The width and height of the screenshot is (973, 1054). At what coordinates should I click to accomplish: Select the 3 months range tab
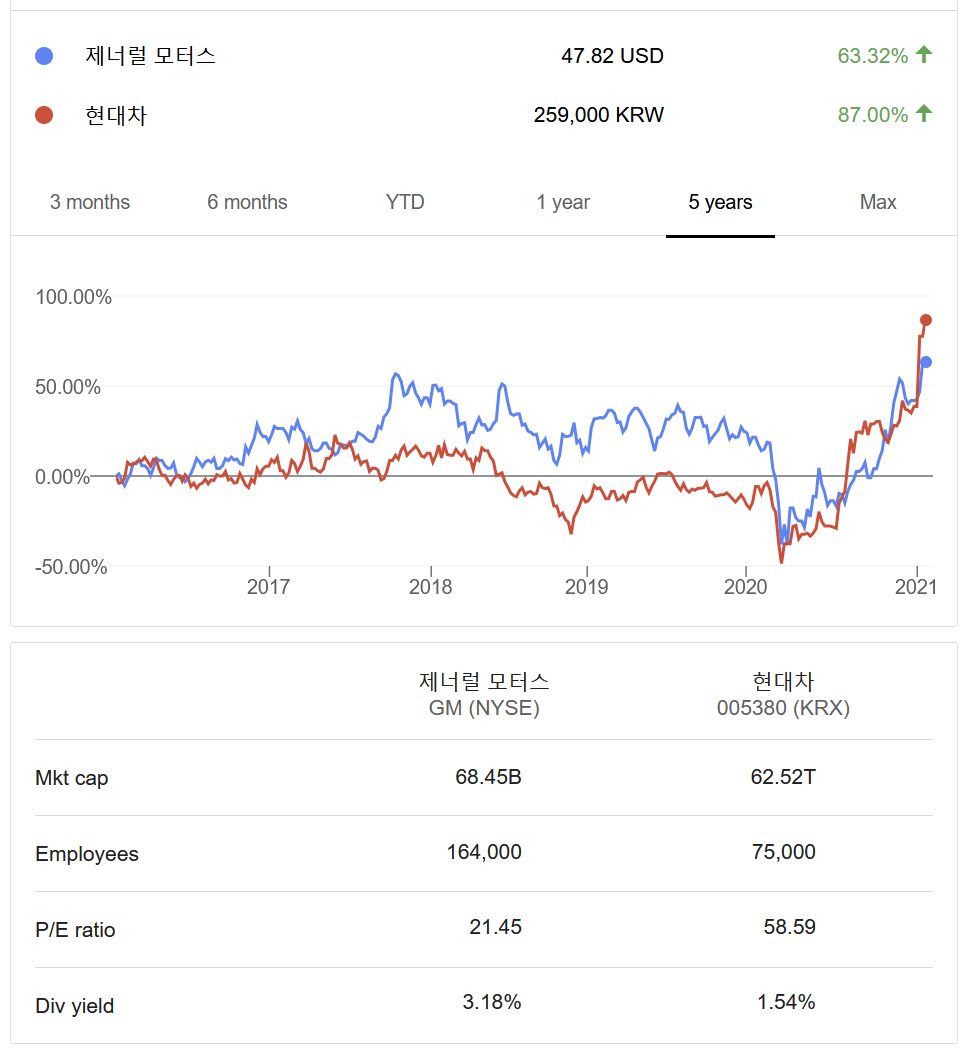tap(90, 202)
